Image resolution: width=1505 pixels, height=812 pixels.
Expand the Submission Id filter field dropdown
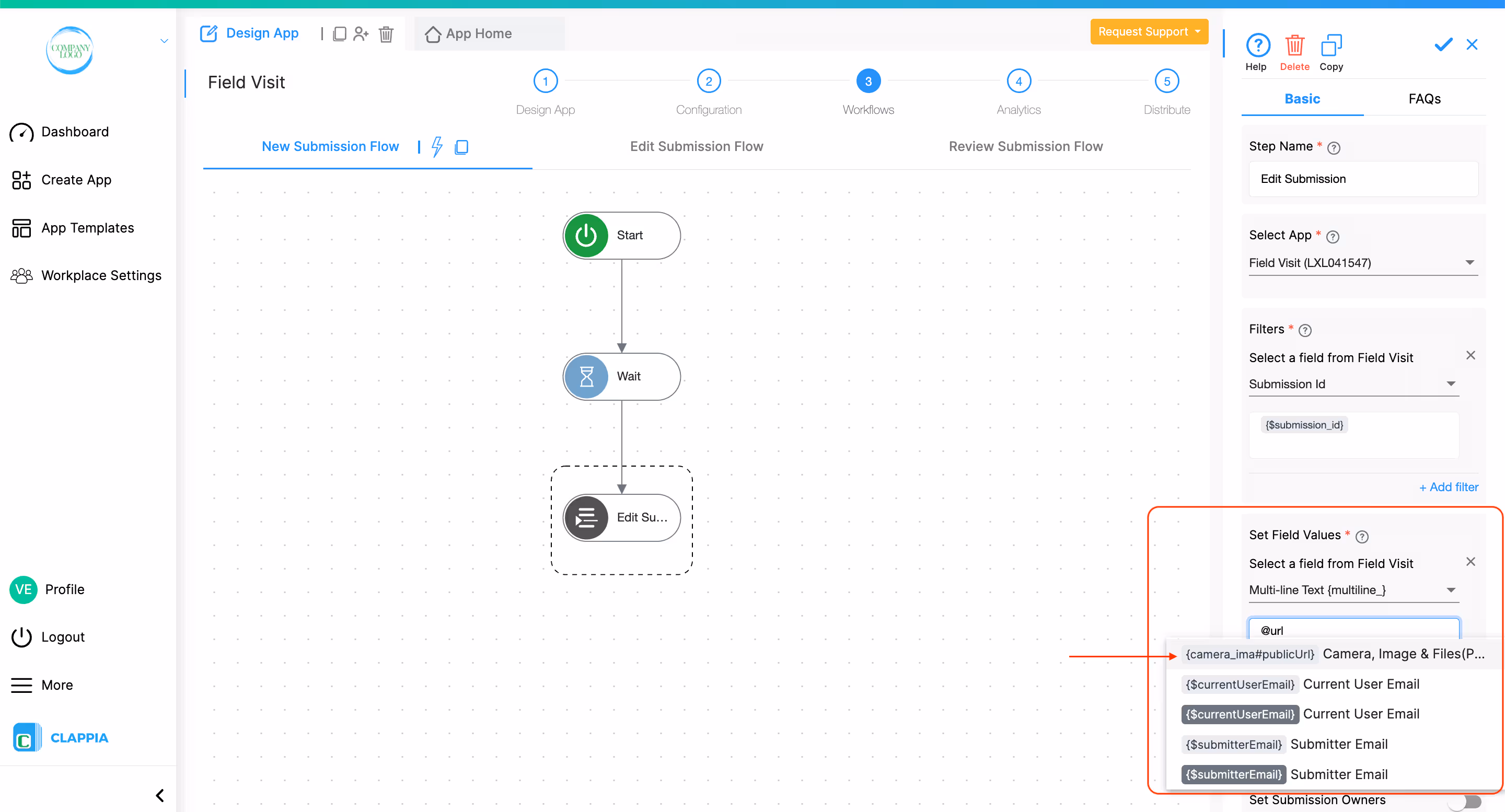(x=1353, y=384)
